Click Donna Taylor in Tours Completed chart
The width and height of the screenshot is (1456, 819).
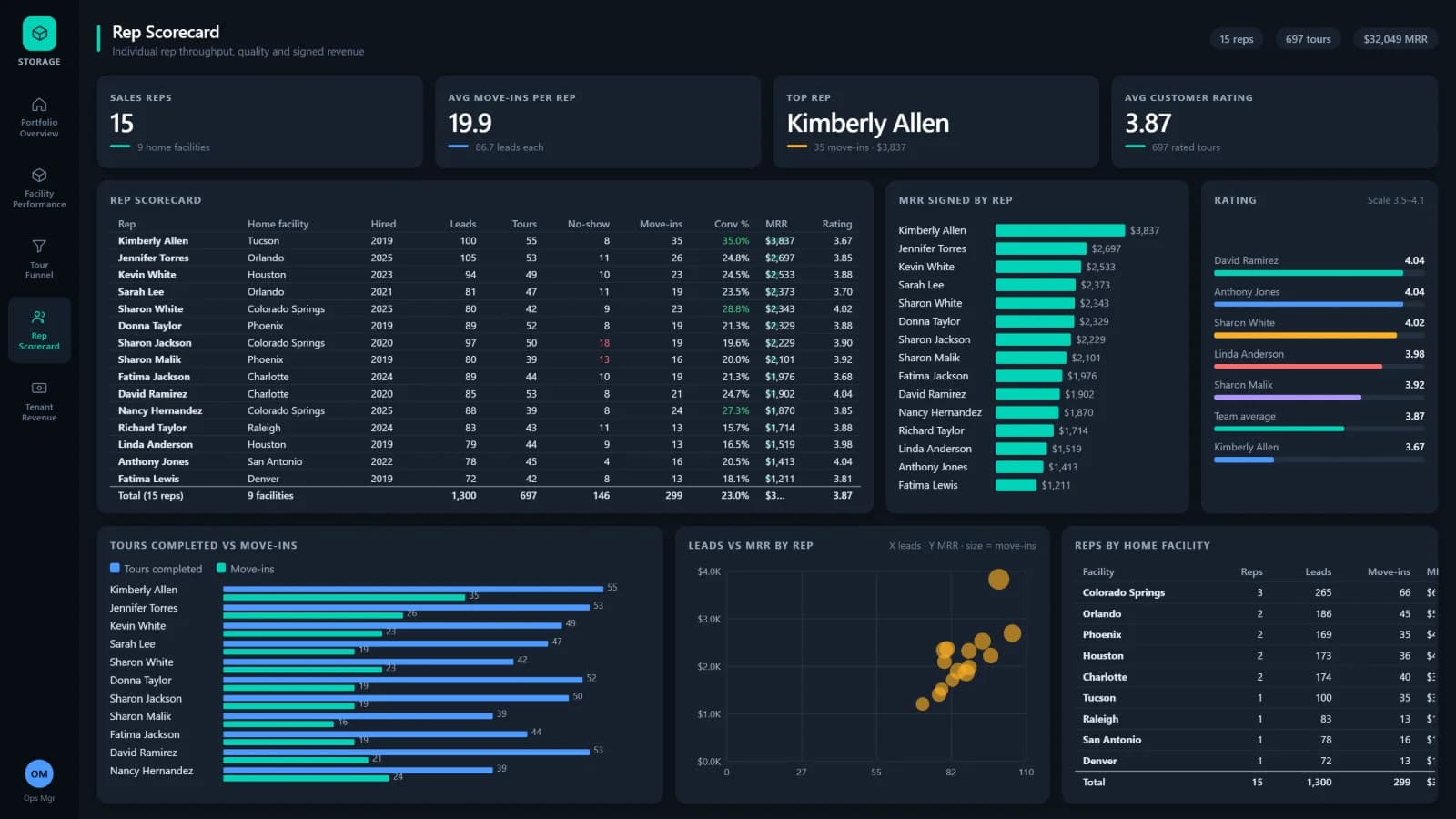point(140,680)
